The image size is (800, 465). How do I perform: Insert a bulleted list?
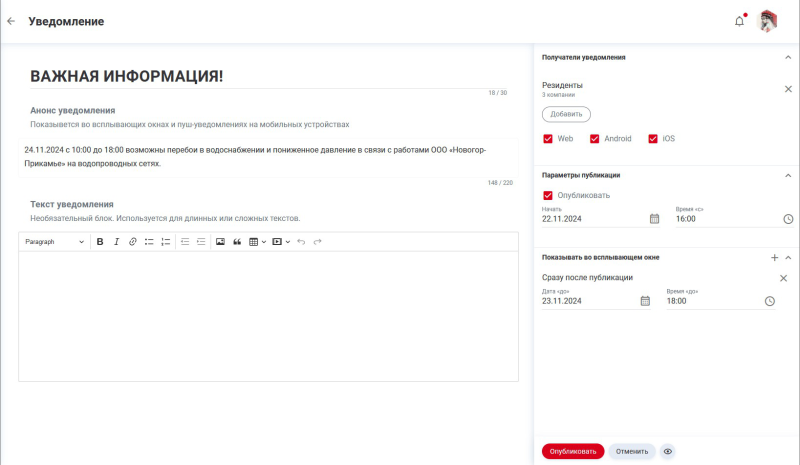(149, 242)
